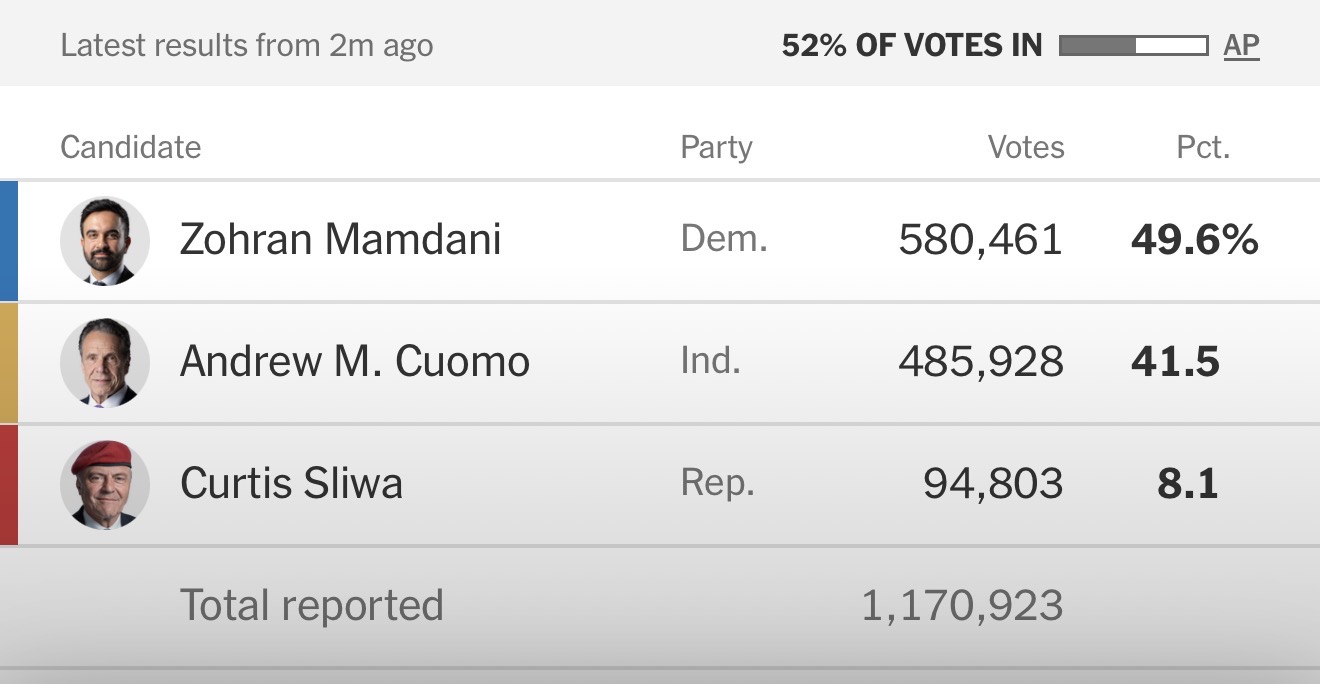Click the blue Democratic color bar

[x=8, y=241]
